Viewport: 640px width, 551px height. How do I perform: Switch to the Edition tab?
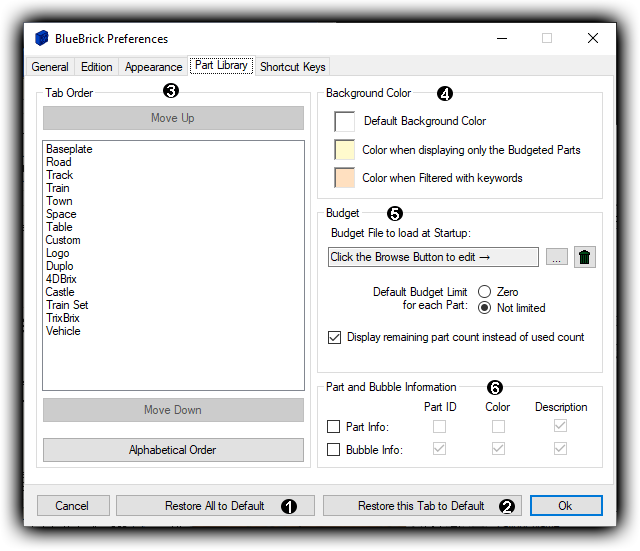tap(97, 67)
